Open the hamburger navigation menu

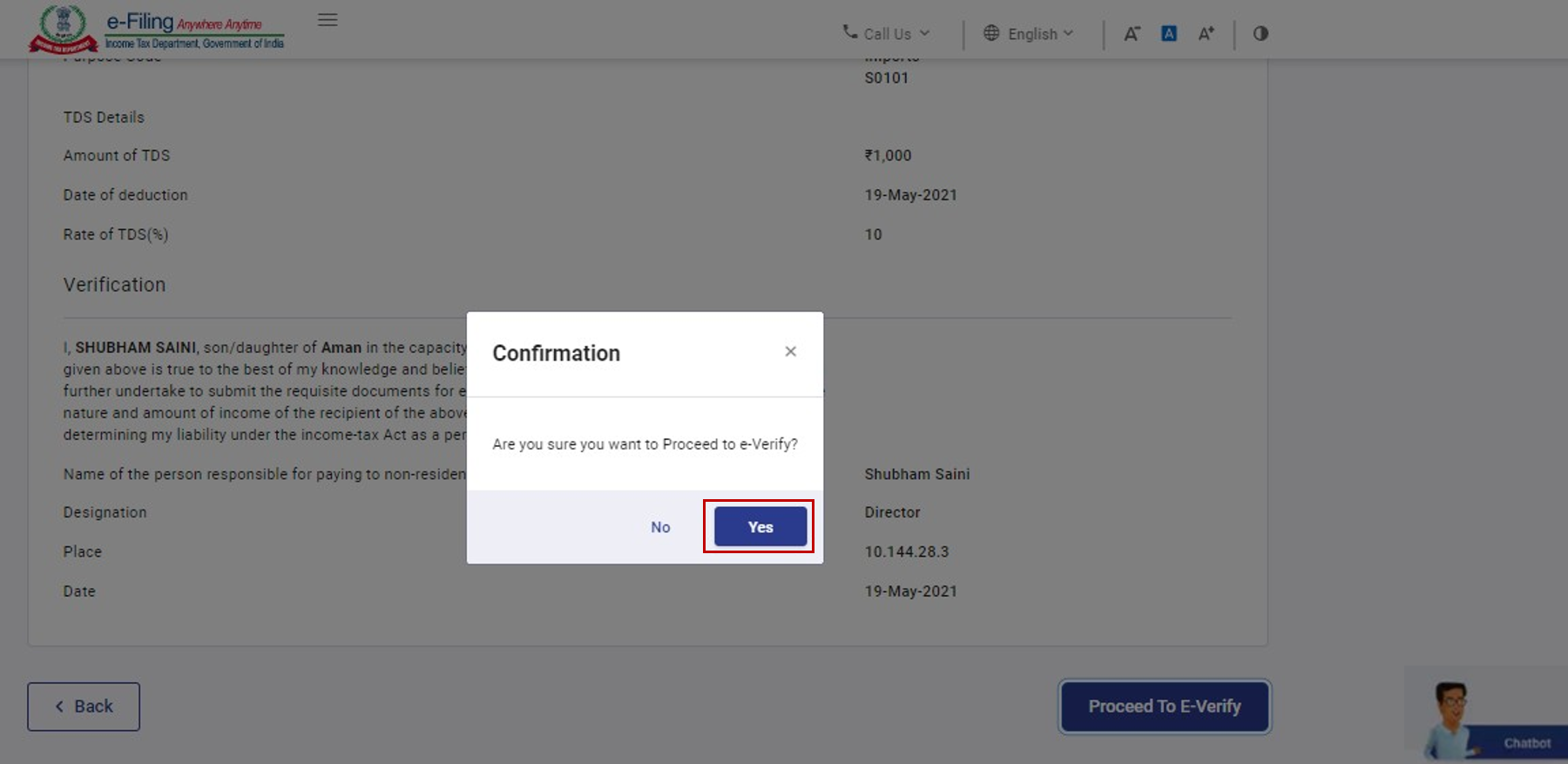pos(328,20)
